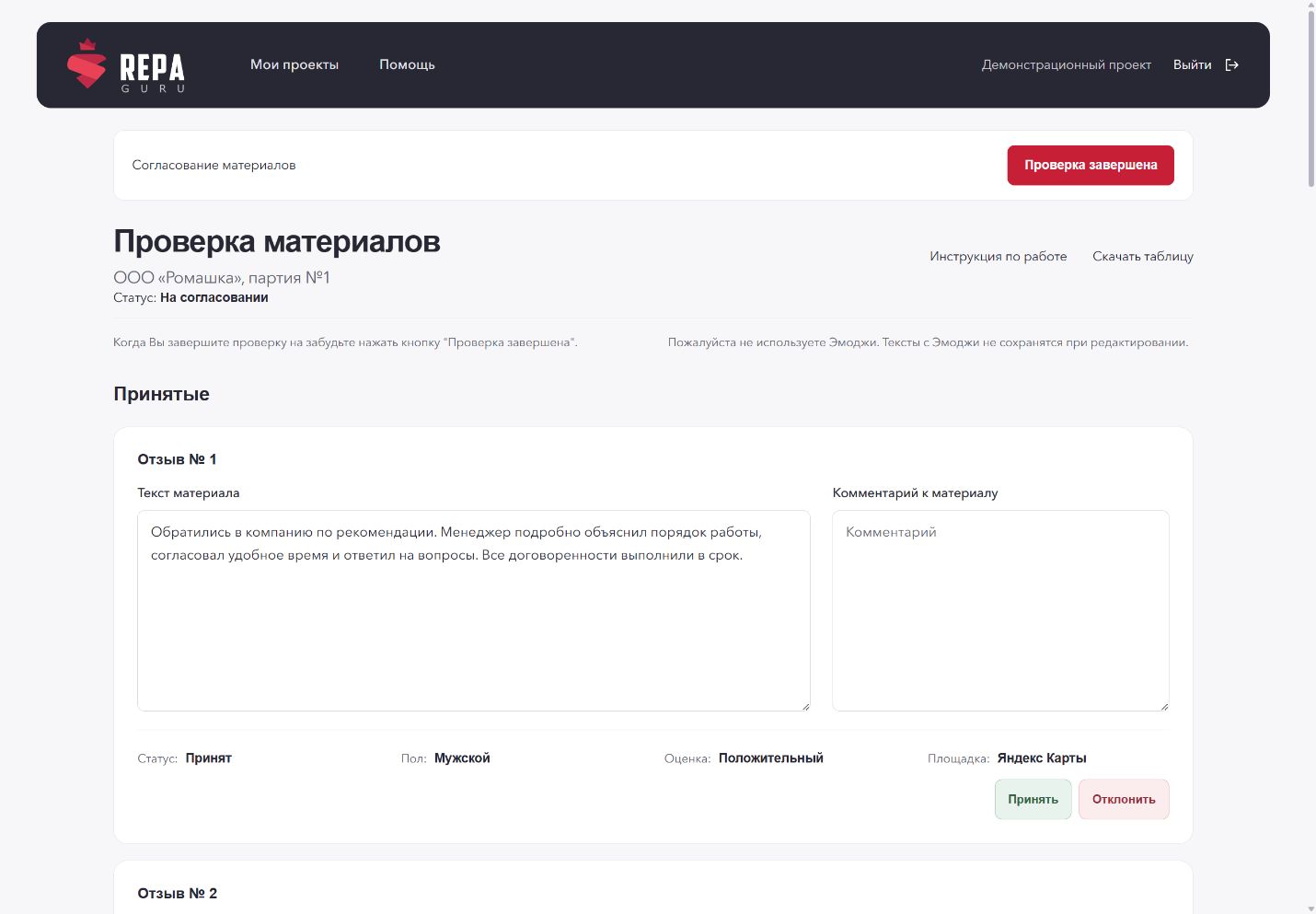Click the logout arrow icon

coord(1232,64)
